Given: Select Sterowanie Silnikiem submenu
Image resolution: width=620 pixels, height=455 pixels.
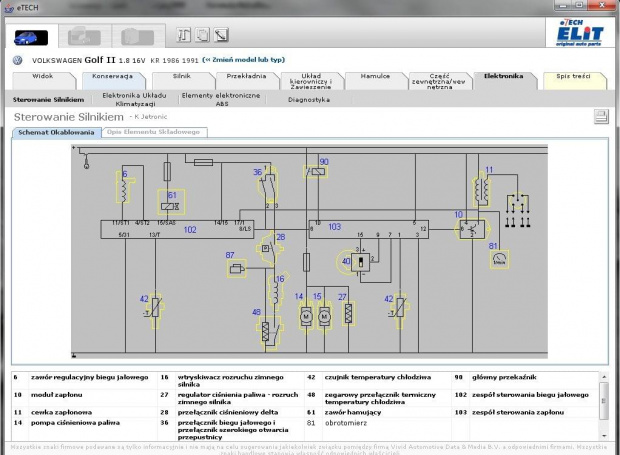Looking at the screenshot, I should click(48, 100).
